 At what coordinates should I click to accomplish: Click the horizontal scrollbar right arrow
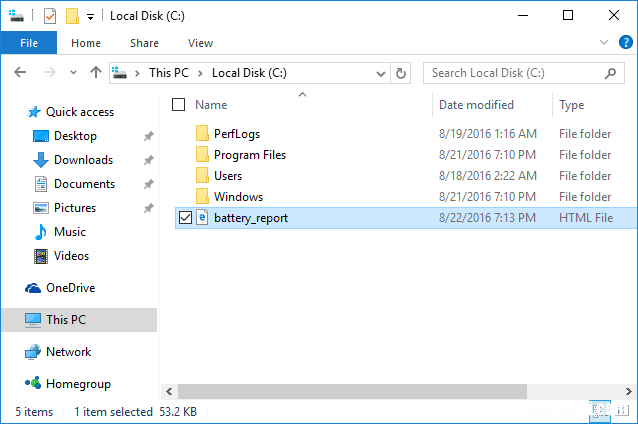629,391
